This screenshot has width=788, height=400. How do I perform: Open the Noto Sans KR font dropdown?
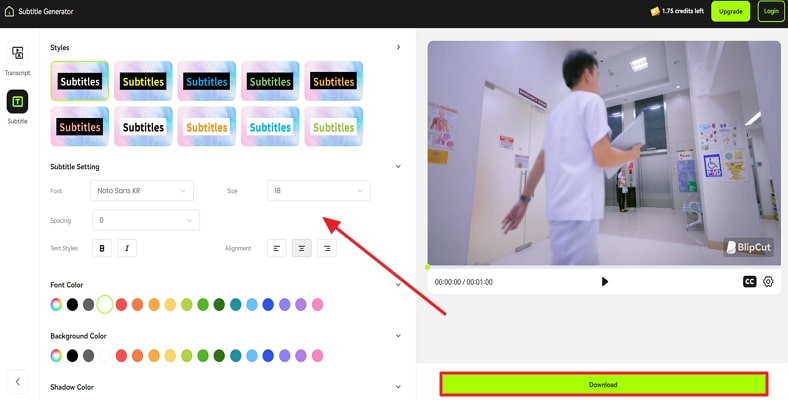coord(143,190)
